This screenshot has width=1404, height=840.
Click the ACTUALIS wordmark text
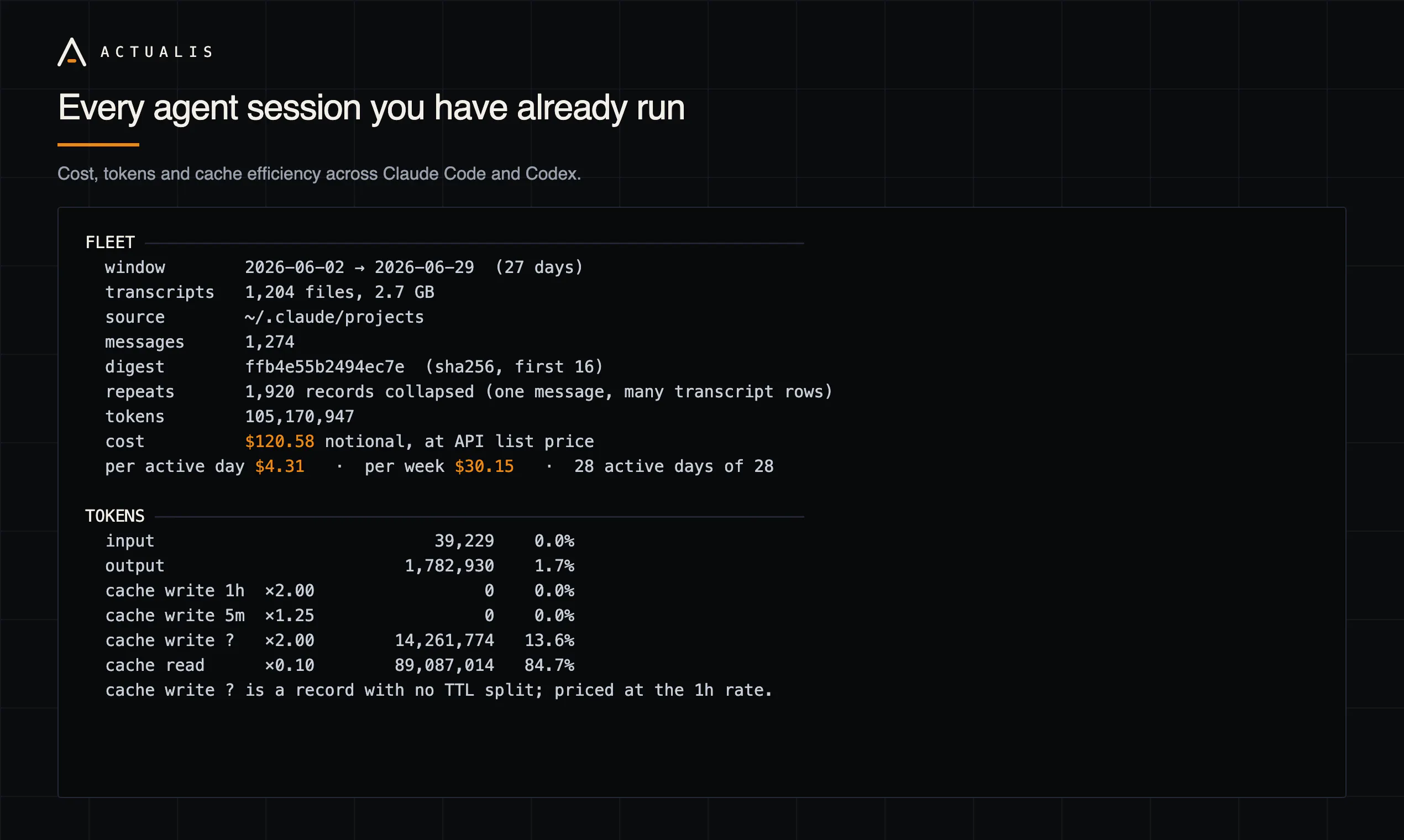pyautogui.click(x=157, y=52)
